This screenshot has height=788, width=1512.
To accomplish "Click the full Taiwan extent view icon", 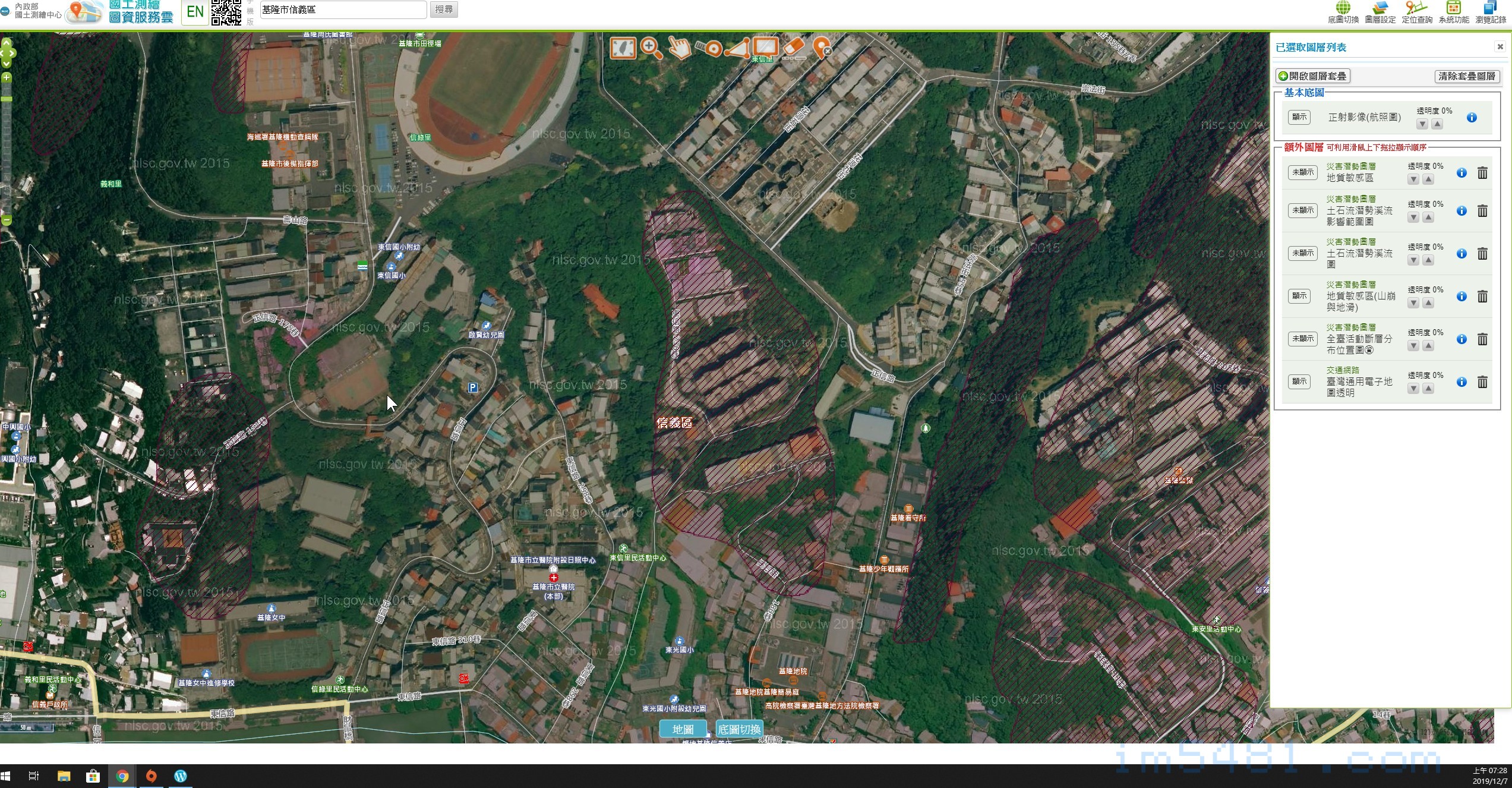I will point(623,48).
